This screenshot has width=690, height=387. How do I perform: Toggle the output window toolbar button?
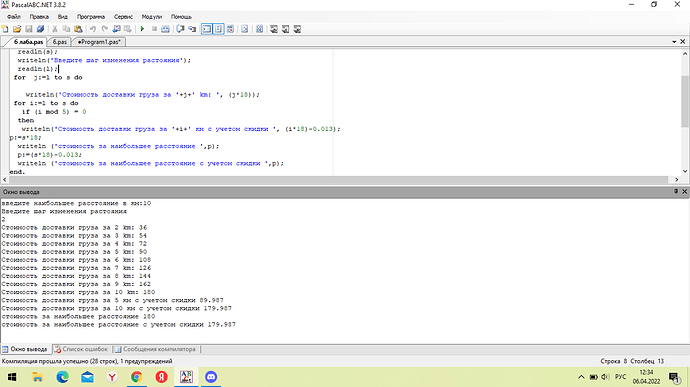(206, 29)
